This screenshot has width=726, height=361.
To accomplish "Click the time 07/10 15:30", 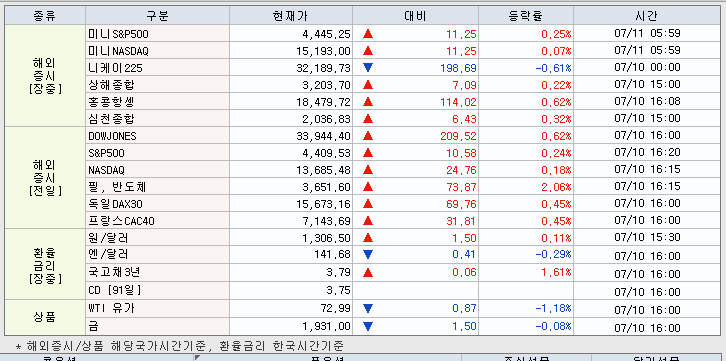I will [x=647, y=237].
